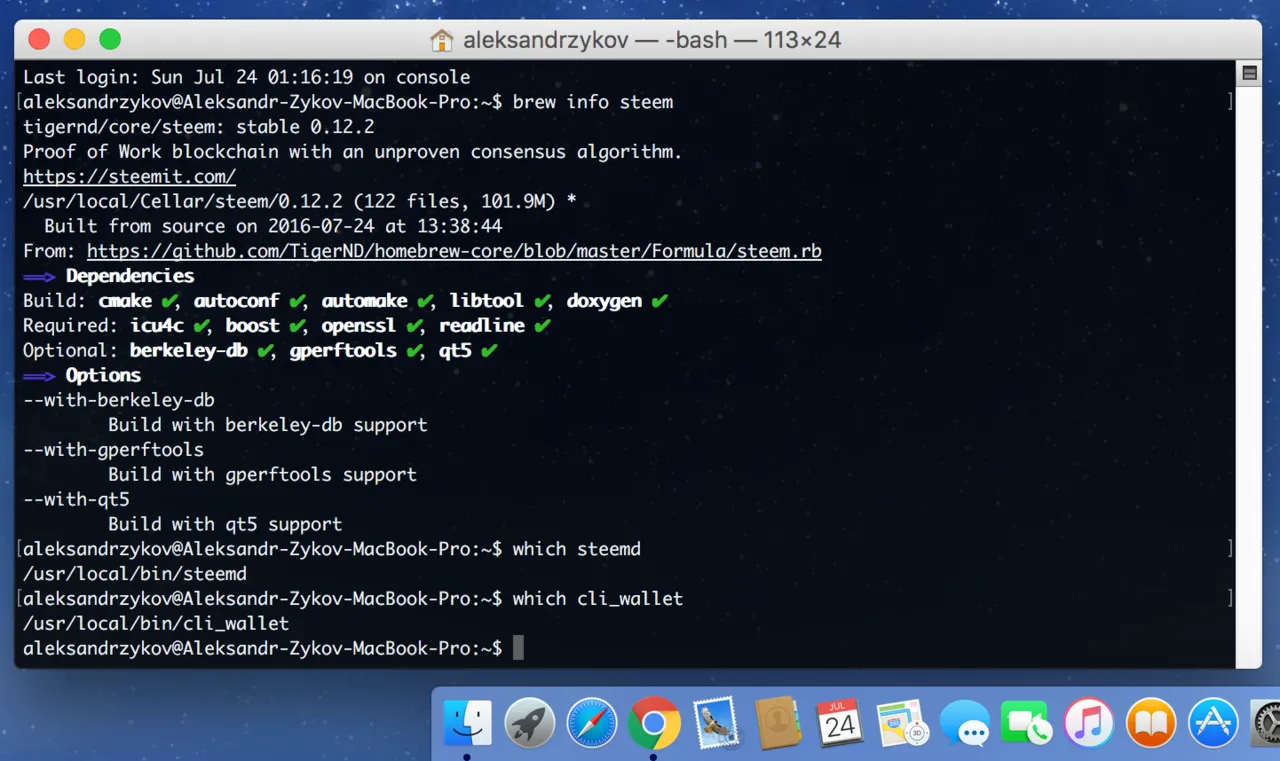Open the GitHub steem.rb formula URL
This screenshot has width=1280, height=761.
coord(454,251)
